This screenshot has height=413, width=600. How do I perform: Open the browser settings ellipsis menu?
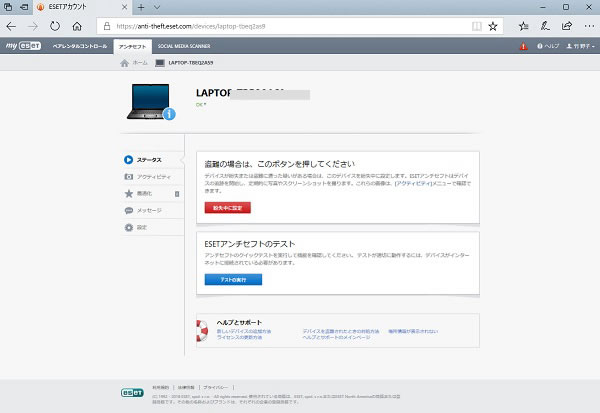[x=589, y=26]
